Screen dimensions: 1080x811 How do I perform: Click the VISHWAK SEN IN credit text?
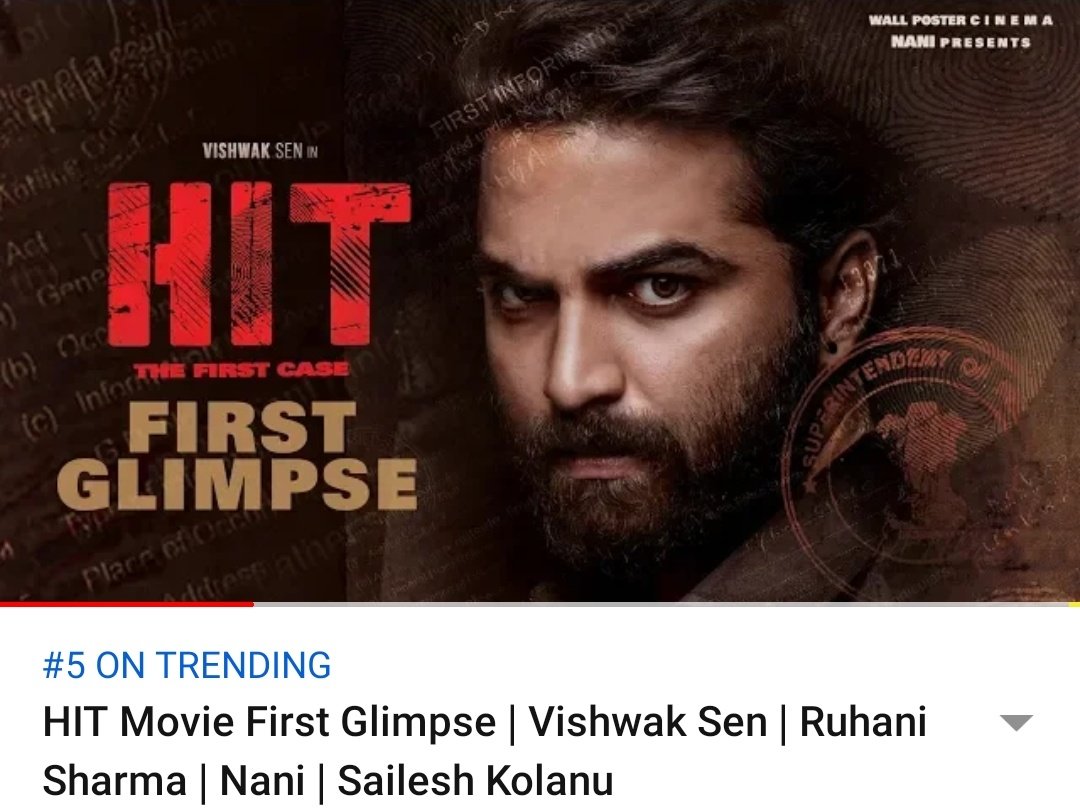pos(260,151)
